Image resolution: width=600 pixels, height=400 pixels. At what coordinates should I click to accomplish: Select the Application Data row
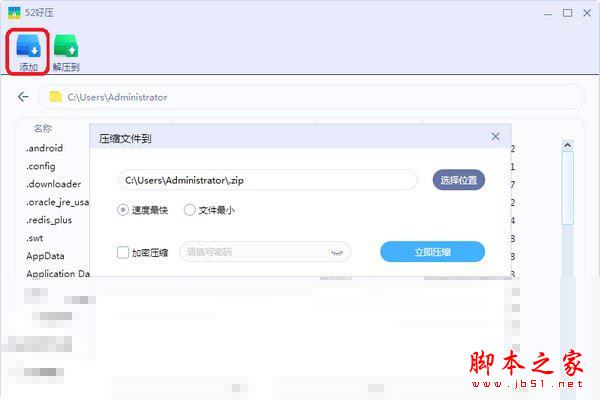57,273
